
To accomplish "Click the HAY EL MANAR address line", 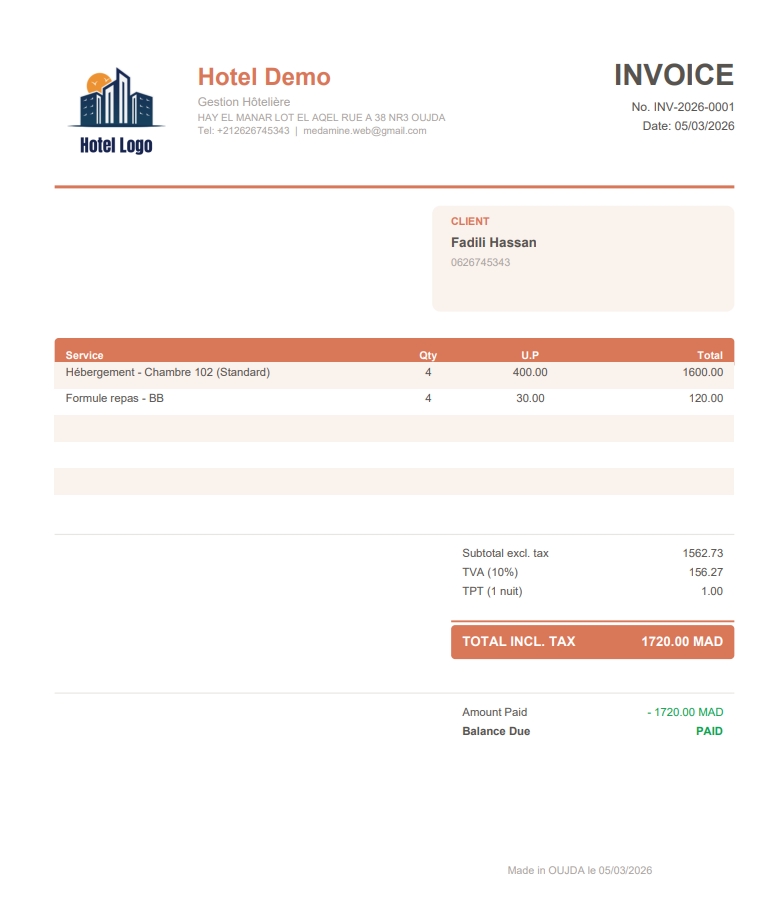I will [321, 118].
